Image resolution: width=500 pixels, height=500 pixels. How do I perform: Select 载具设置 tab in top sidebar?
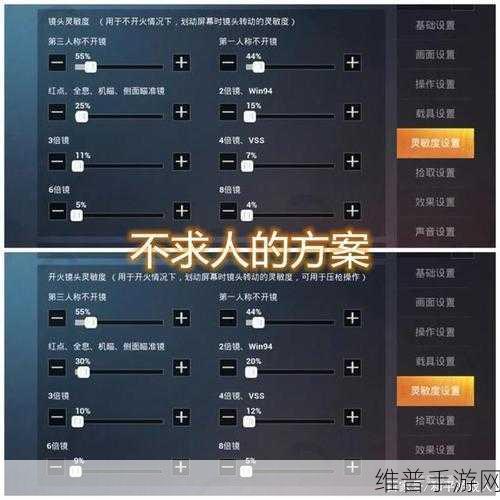pos(435,113)
